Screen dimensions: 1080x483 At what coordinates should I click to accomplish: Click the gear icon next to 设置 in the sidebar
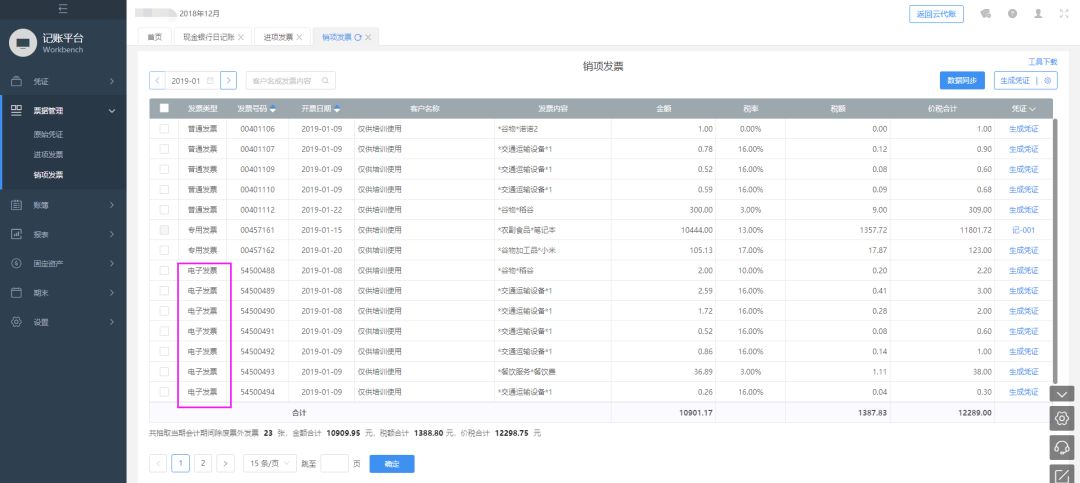point(17,322)
